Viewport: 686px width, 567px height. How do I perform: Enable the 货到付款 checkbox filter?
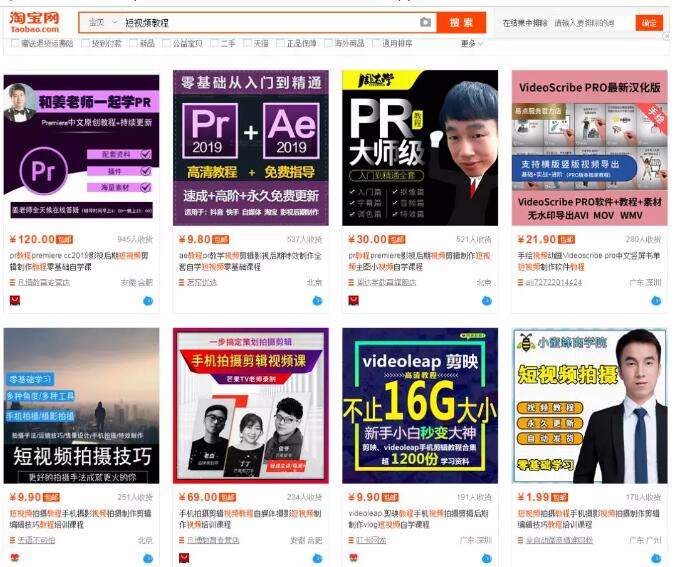(x=86, y=44)
